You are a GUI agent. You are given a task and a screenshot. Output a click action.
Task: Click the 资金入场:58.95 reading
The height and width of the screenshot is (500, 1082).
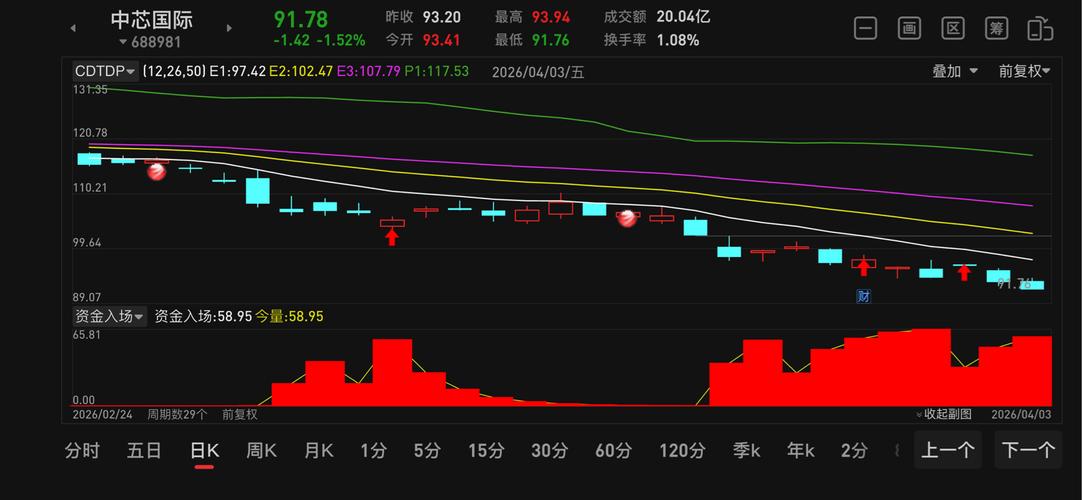[x=203, y=317]
